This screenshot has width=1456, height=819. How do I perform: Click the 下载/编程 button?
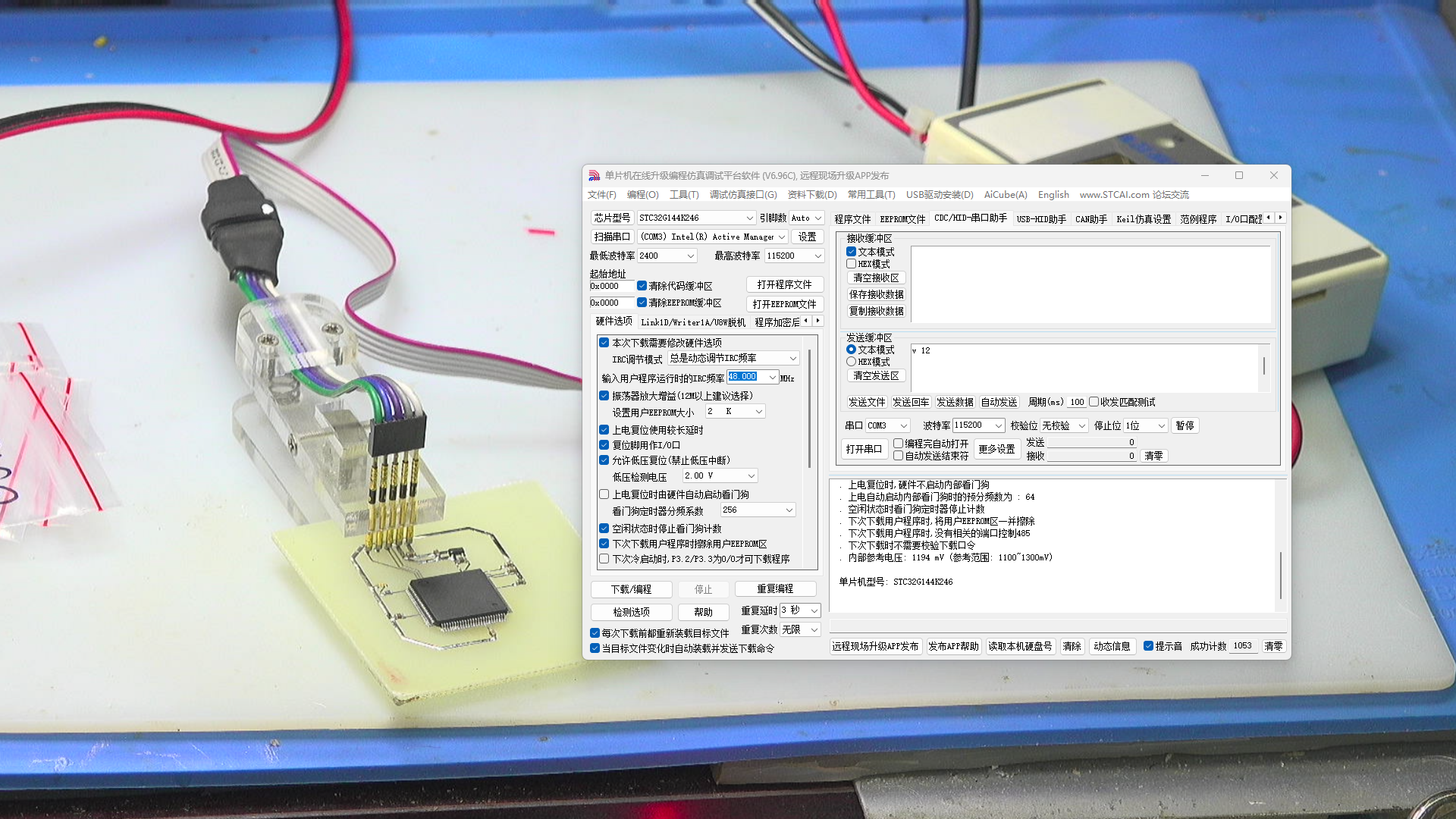point(631,589)
